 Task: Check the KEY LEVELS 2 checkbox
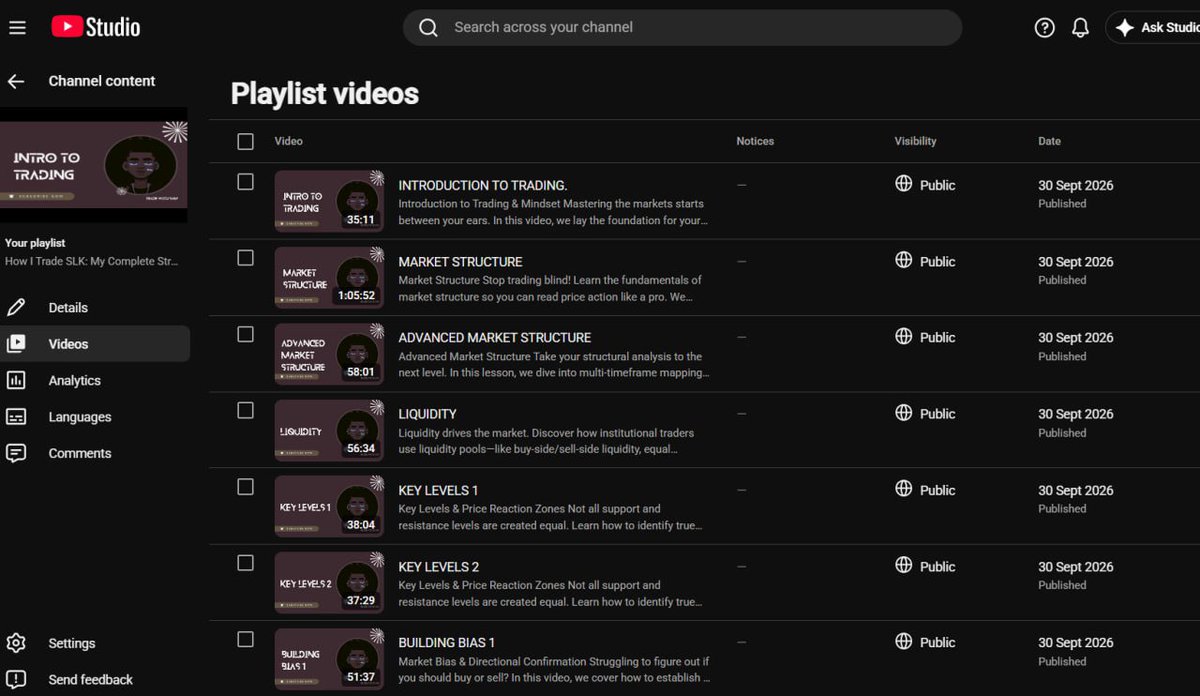245,563
